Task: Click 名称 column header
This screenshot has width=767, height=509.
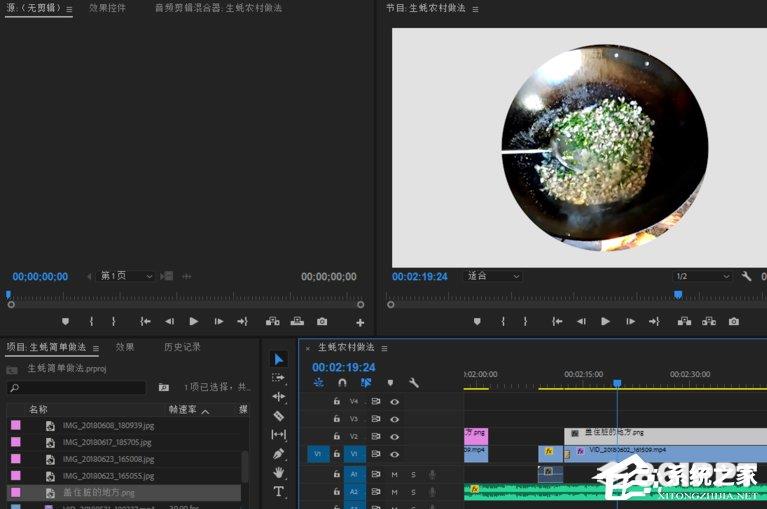Action: [38, 410]
